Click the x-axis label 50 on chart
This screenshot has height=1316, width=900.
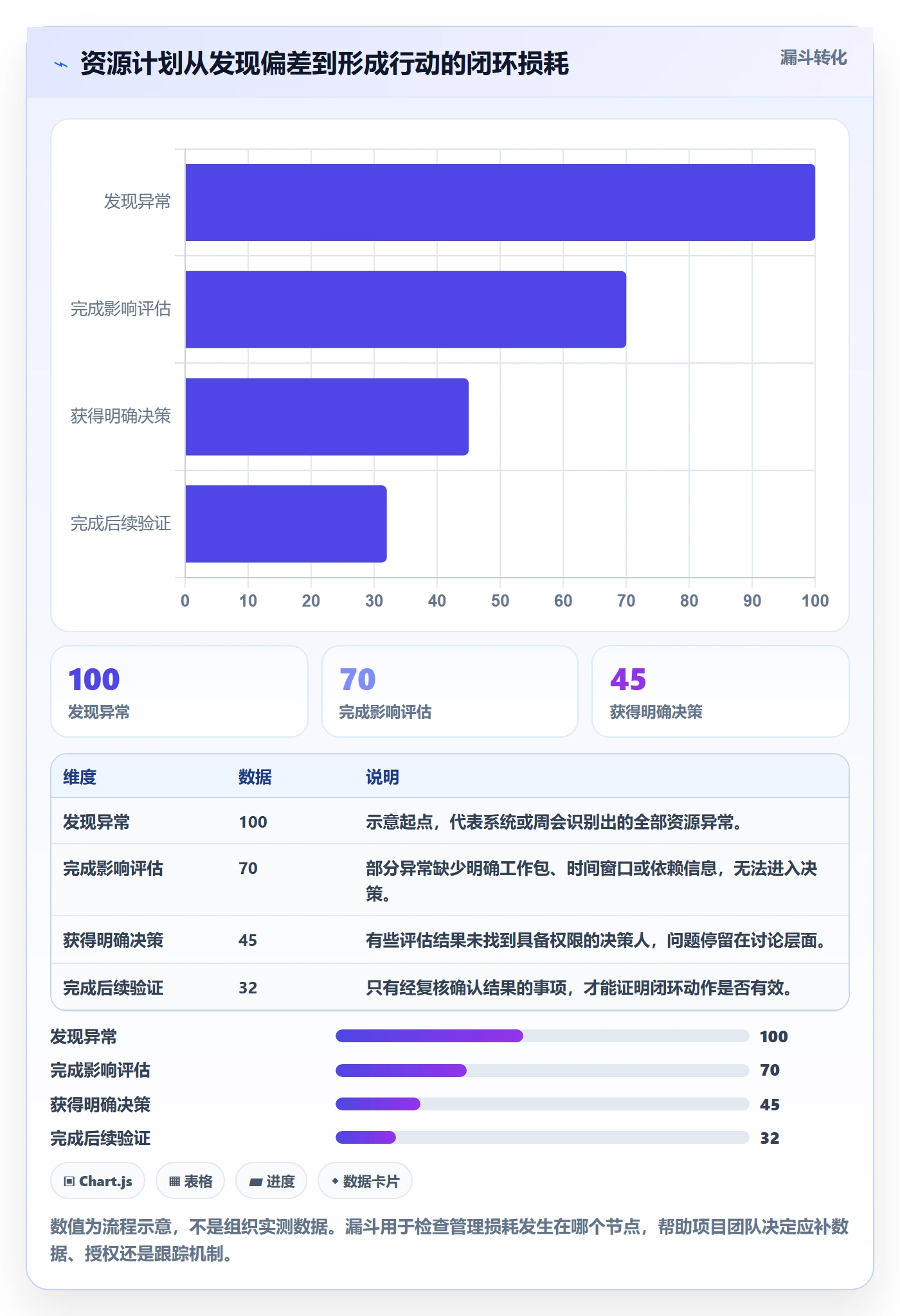(500, 601)
